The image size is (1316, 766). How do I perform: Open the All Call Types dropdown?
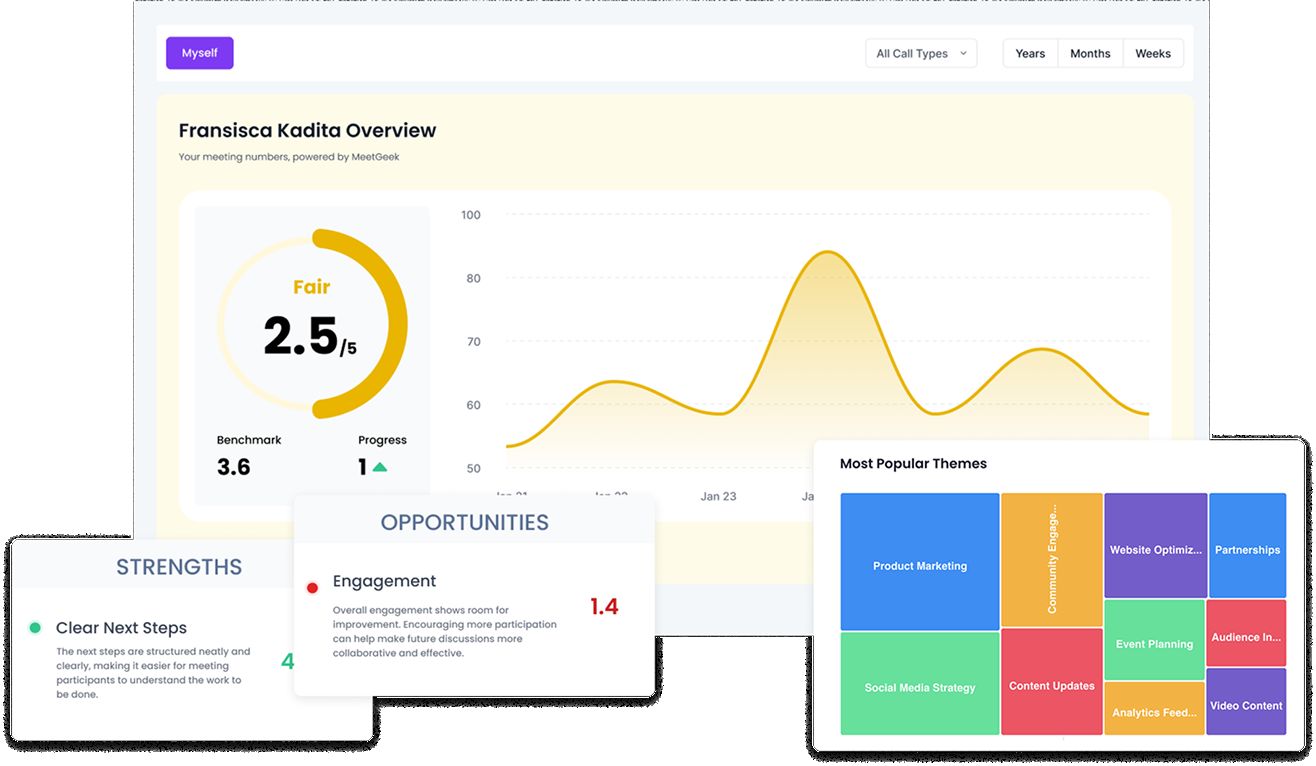(920, 54)
